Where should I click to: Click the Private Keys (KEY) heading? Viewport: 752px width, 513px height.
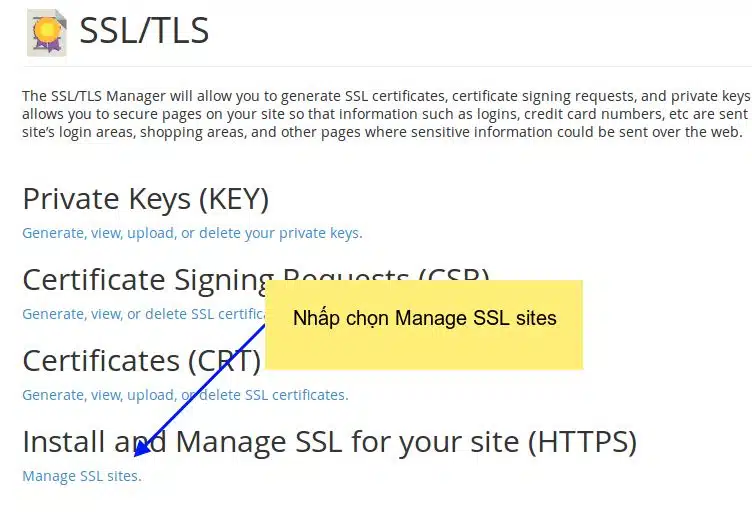click(146, 199)
